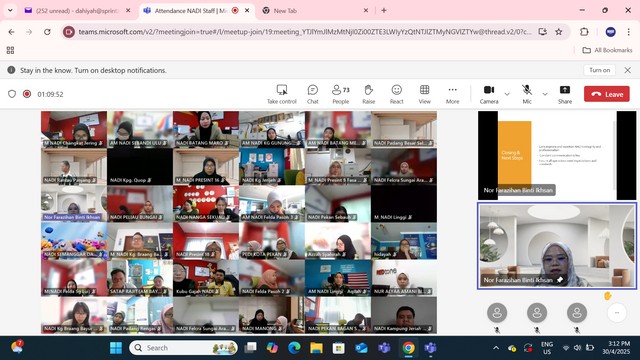Viewport: 640px width, 360px height.
Task: Switch to the New Tab tab
Action: 314,11
